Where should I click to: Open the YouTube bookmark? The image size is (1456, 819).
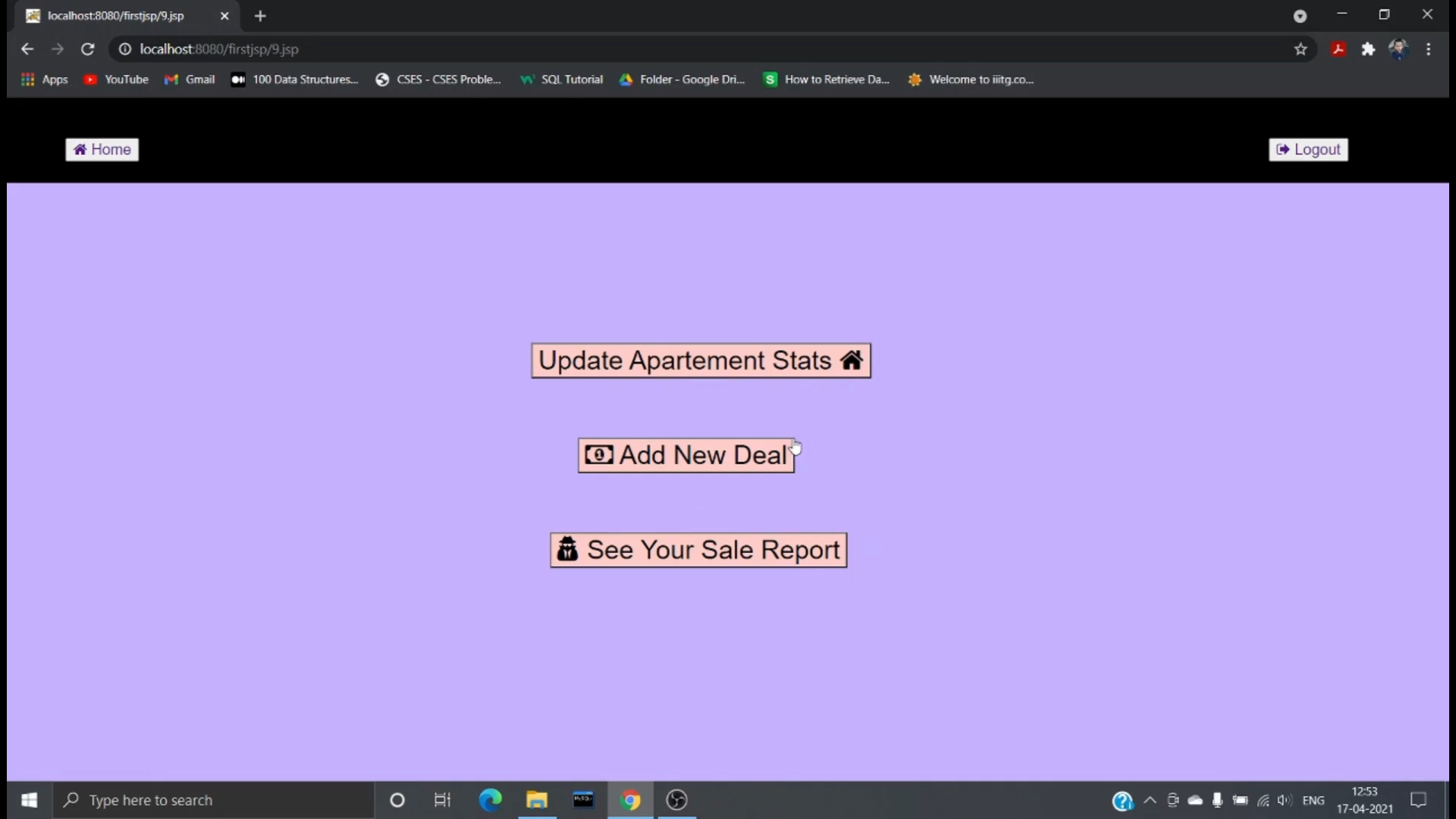pyautogui.click(x=116, y=80)
